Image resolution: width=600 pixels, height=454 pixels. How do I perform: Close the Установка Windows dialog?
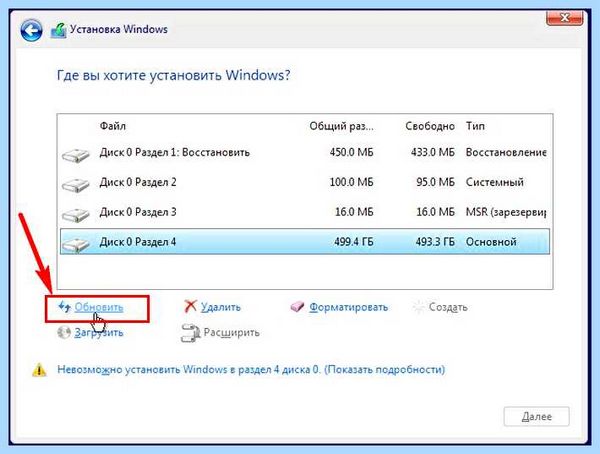coord(564,17)
